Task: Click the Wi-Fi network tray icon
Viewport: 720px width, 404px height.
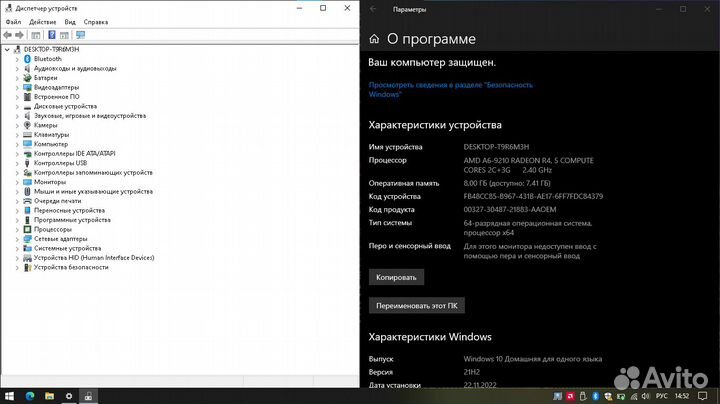Action: click(x=634, y=396)
